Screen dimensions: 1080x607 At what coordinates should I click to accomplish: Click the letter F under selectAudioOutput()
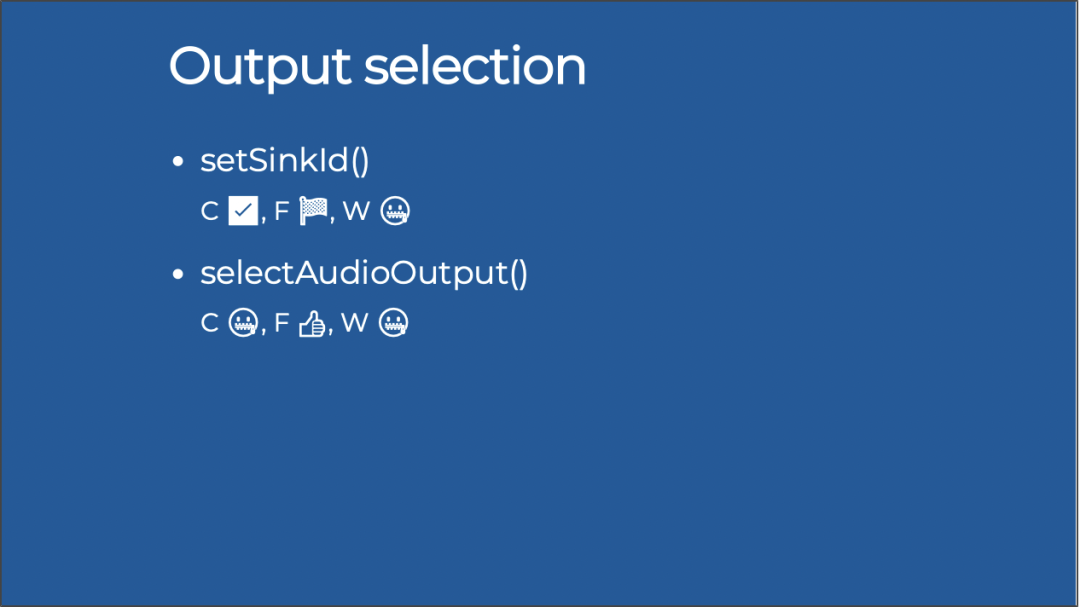click(x=281, y=323)
